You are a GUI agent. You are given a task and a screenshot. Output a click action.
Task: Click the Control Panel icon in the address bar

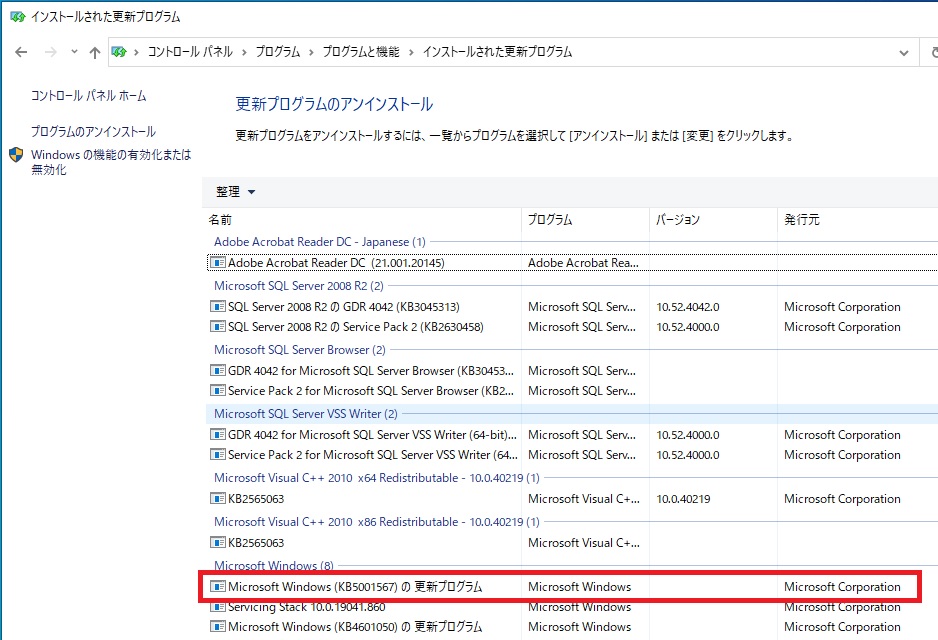(x=120, y=52)
